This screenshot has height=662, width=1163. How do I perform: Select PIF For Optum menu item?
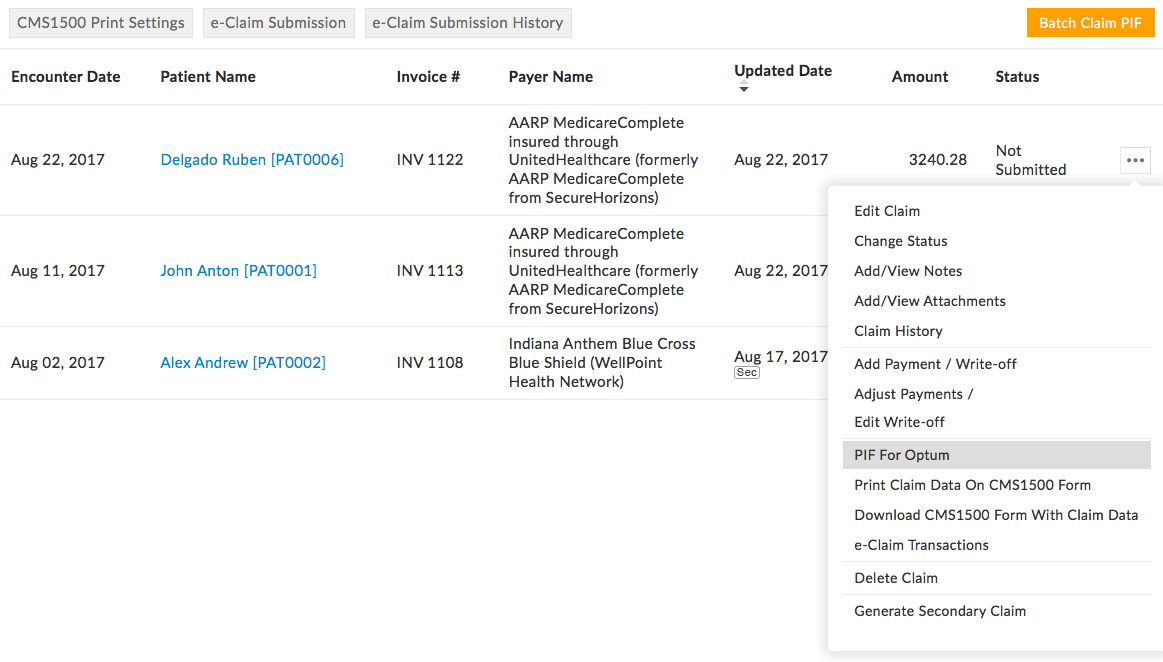[902, 455]
